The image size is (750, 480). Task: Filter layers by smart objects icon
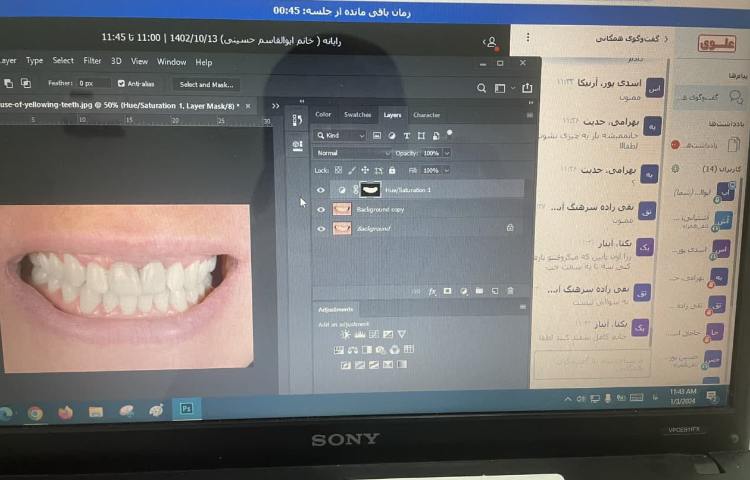pyautogui.click(x=436, y=136)
